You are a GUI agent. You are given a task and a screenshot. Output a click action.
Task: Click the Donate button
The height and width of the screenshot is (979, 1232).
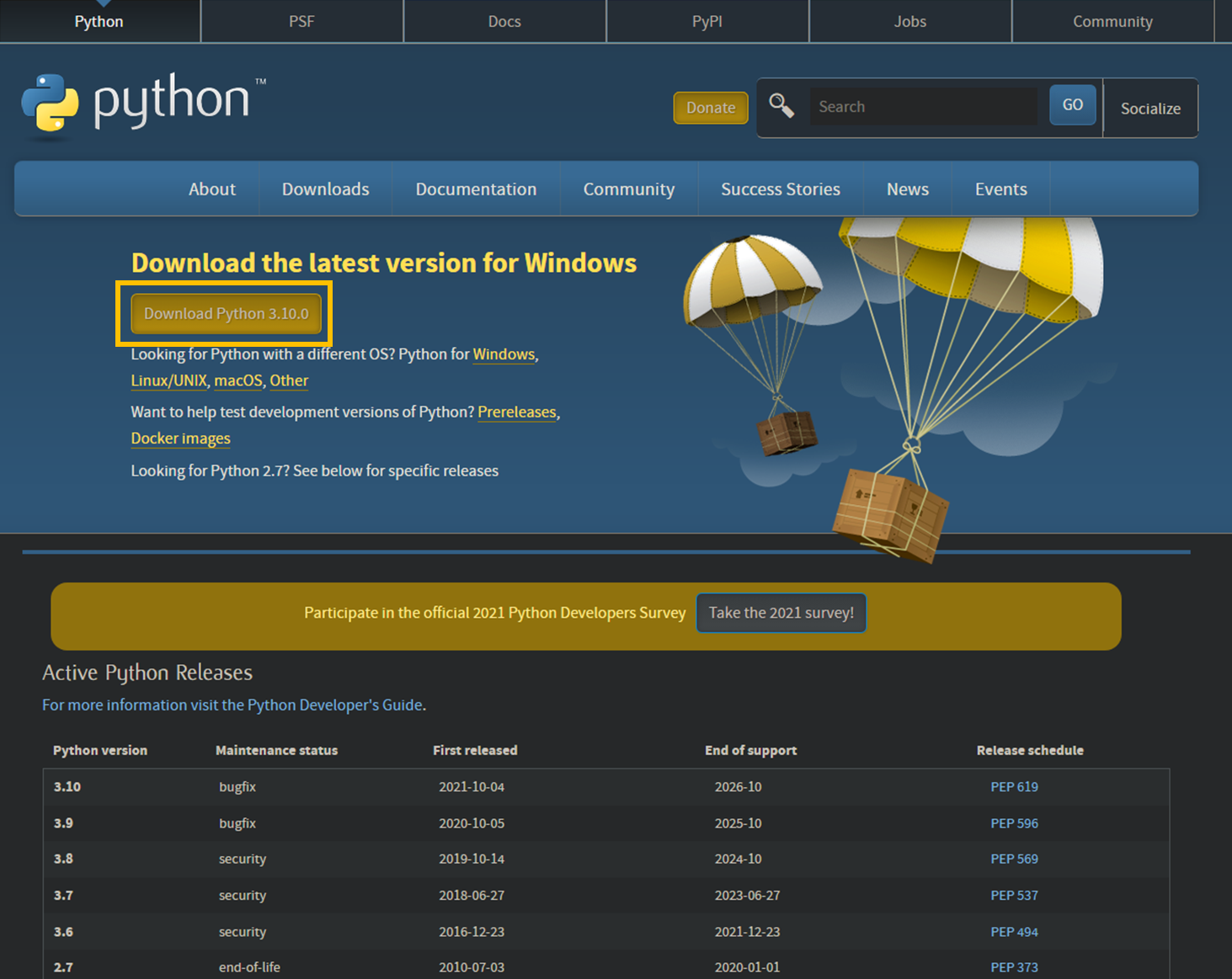pyautogui.click(x=711, y=108)
